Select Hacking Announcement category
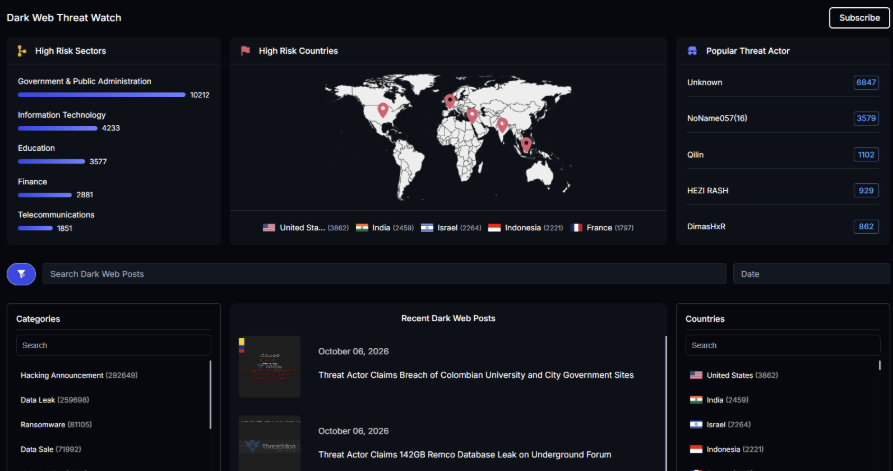The width and height of the screenshot is (893, 471). pyautogui.click(x=79, y=375)
